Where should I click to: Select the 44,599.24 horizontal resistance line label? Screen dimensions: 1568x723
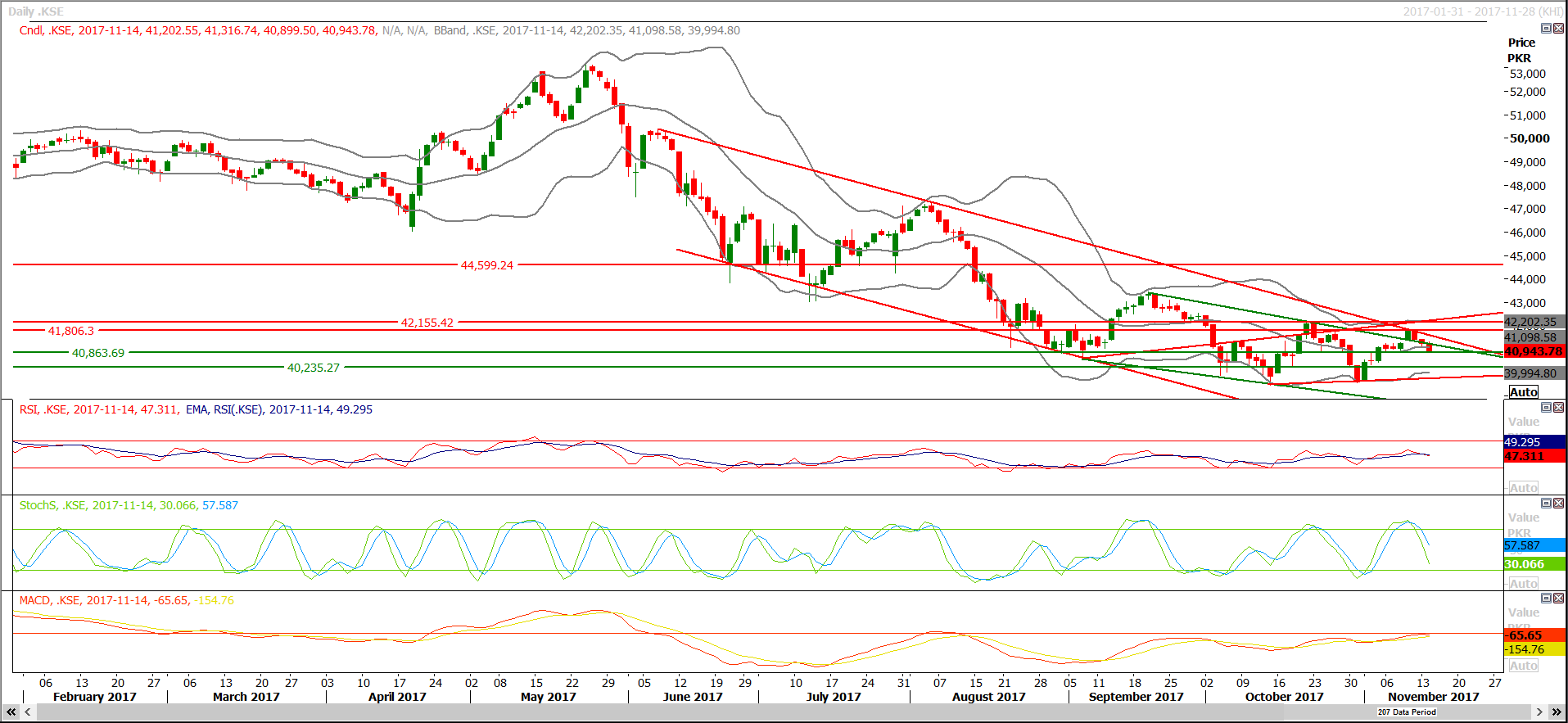point(486,265)
